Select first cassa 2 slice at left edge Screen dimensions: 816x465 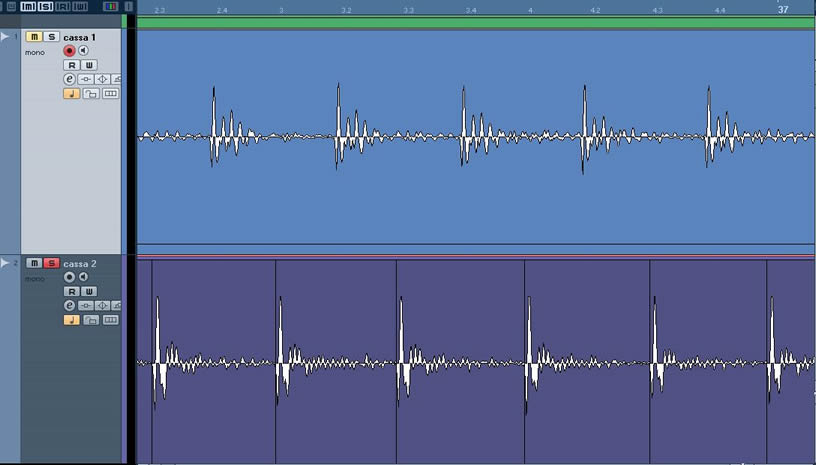click(x=145, y=361)
